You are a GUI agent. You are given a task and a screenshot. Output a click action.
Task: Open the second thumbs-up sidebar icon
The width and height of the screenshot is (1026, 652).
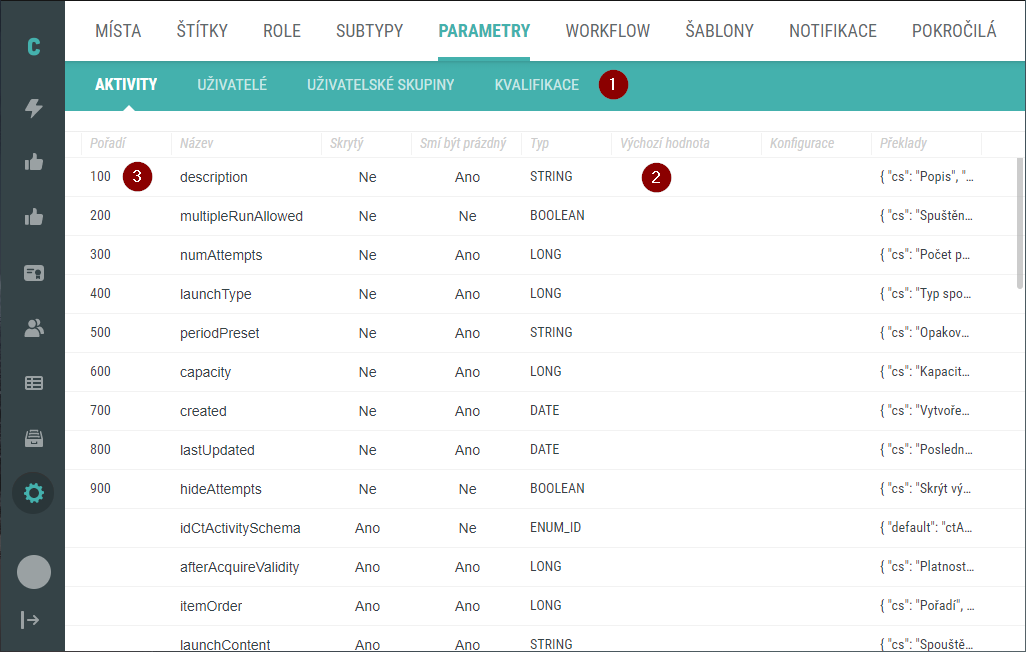[33, 216]
